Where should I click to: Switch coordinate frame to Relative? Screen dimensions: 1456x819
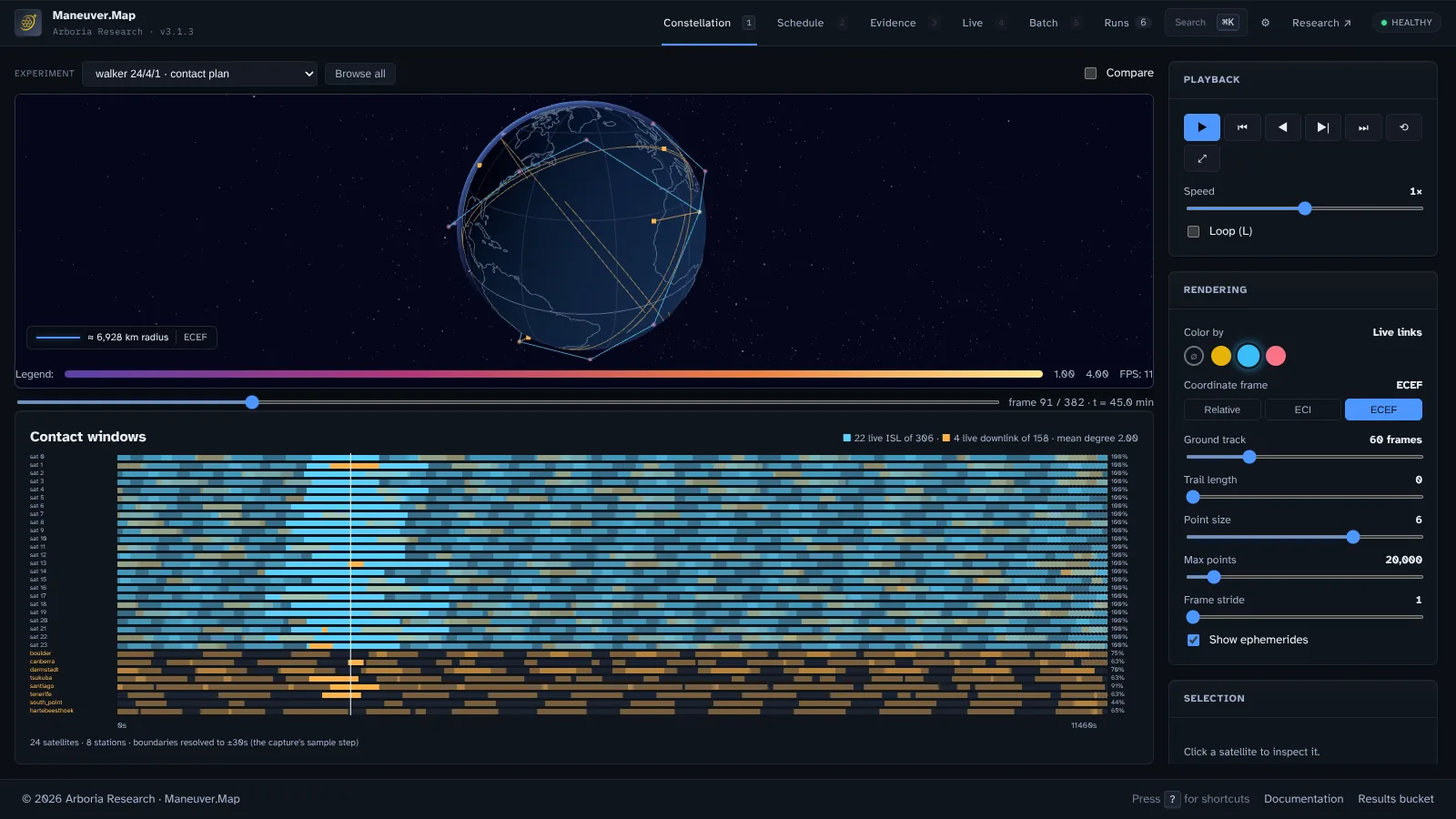tap(1222, 409)
